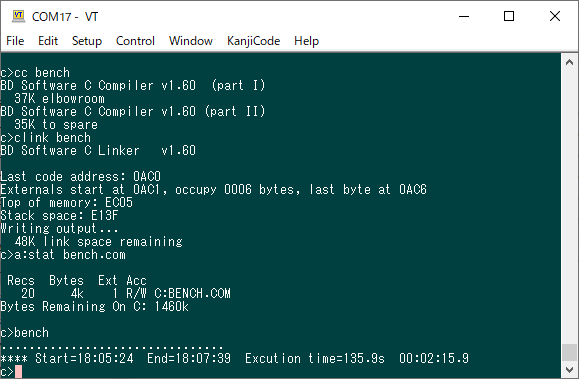Open the Control menu
This screenshot has height=379, width=579.
tap(135, 41)
